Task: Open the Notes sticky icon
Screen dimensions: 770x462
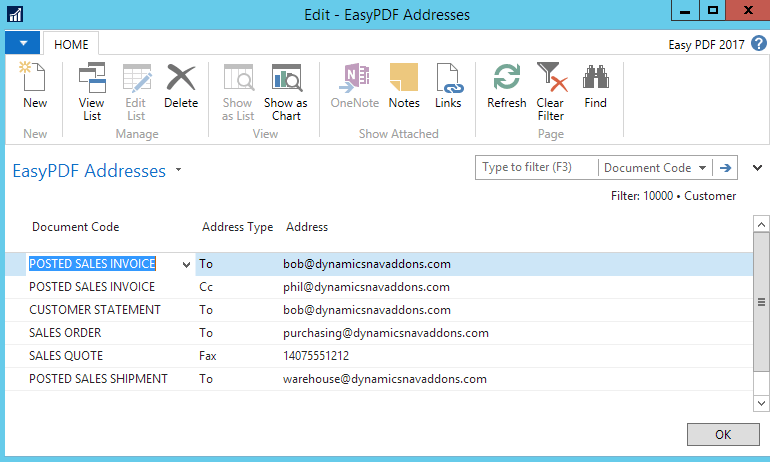Action: point(404,77)
